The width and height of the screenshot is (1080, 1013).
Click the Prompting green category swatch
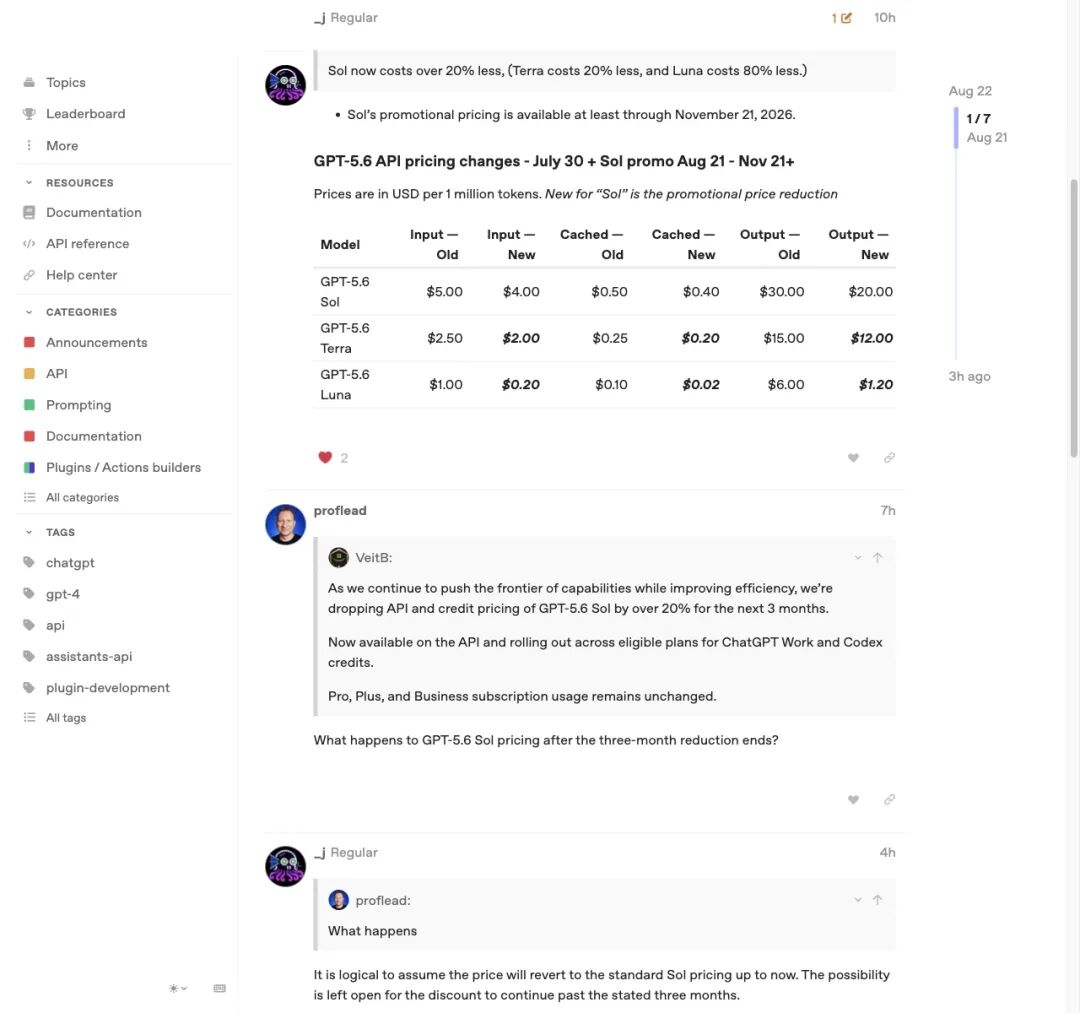coord(29,405)
